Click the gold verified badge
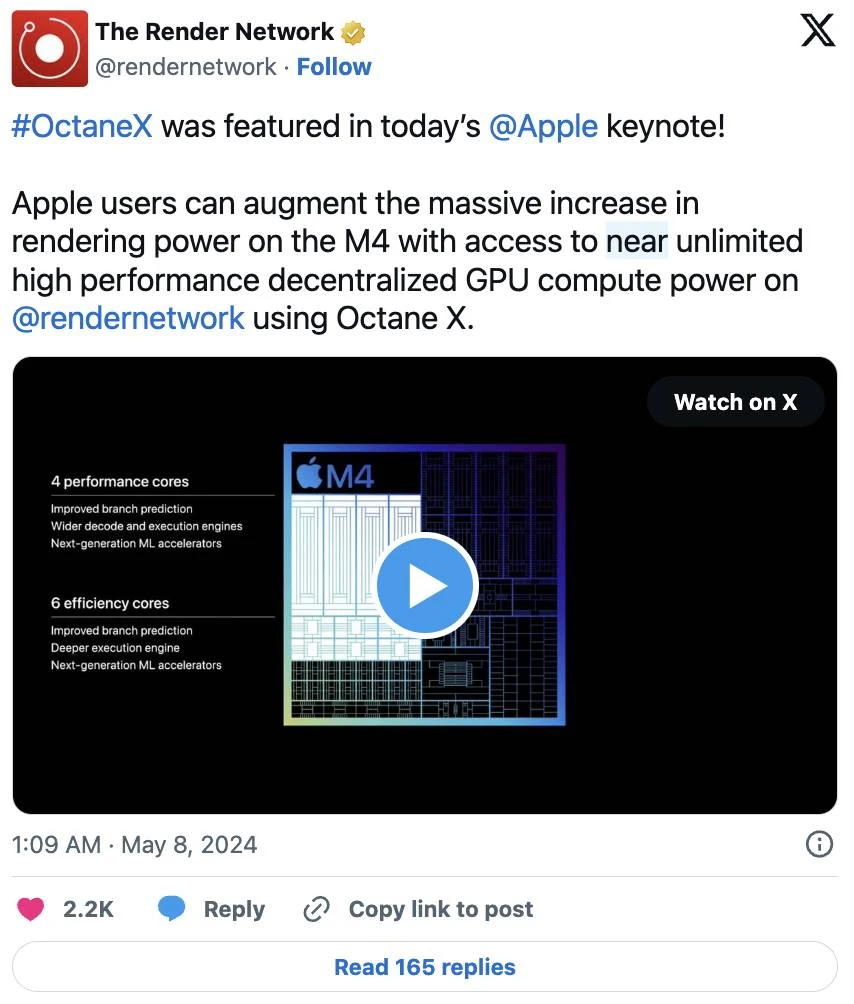854x1004 pixels. pyautogui.click(x=353, y=33)
